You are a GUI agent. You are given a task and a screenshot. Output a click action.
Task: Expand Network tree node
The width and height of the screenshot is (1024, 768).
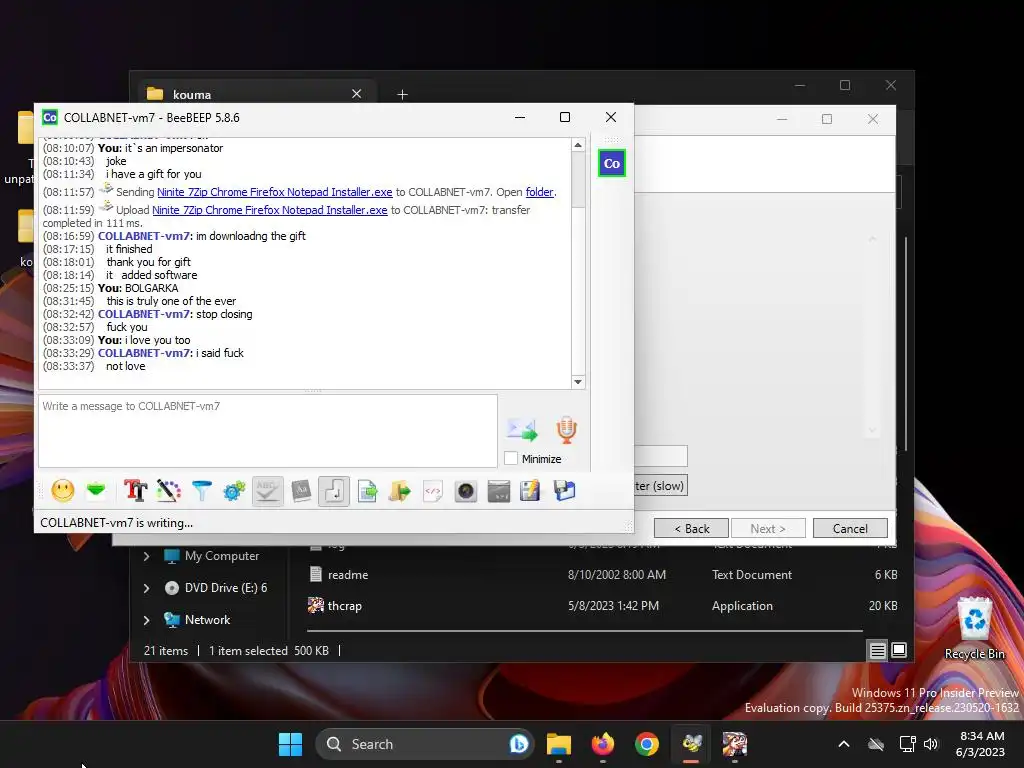(146, 620)
